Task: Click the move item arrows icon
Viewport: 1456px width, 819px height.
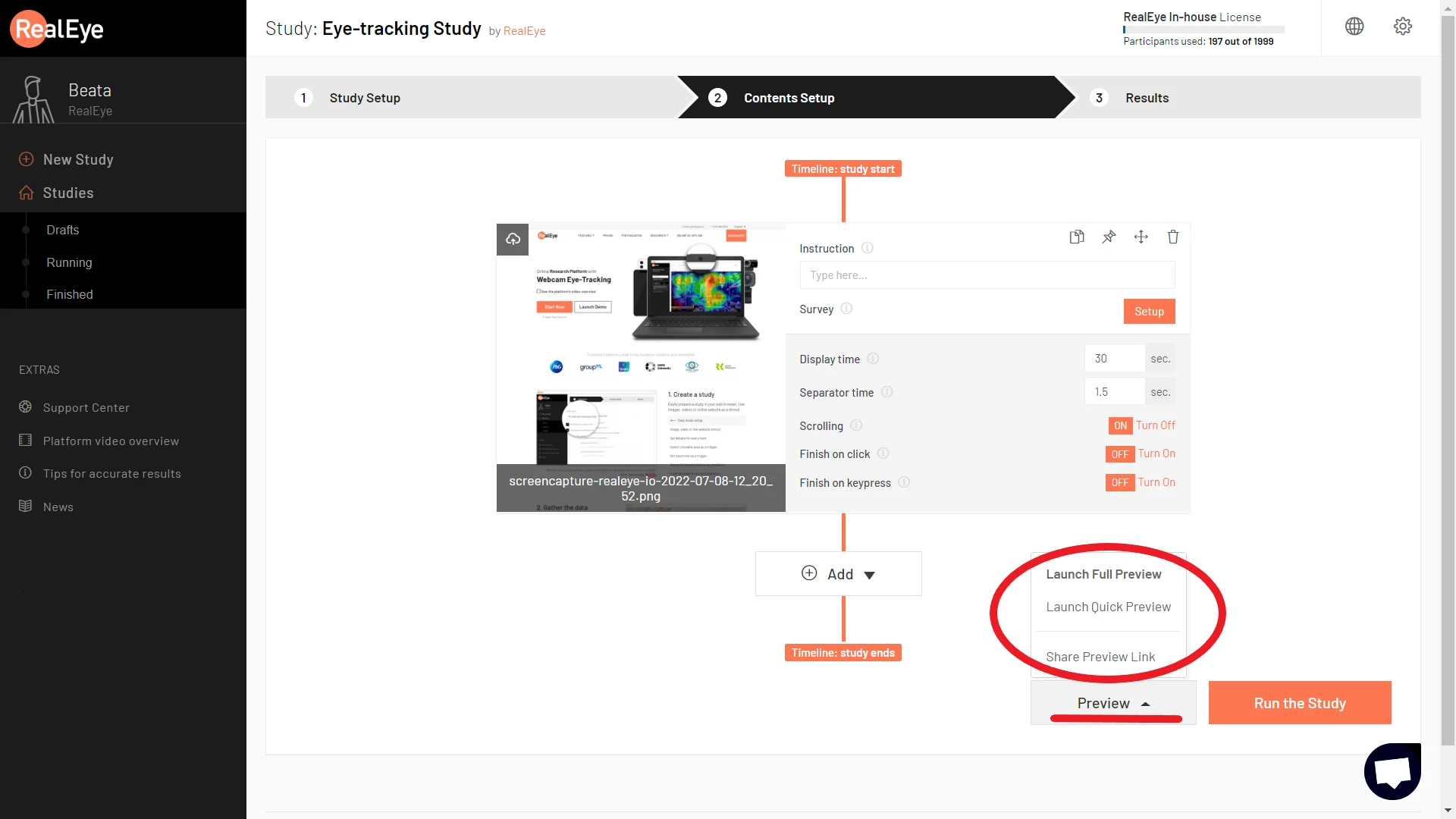Action: (x=1141, y=237)
